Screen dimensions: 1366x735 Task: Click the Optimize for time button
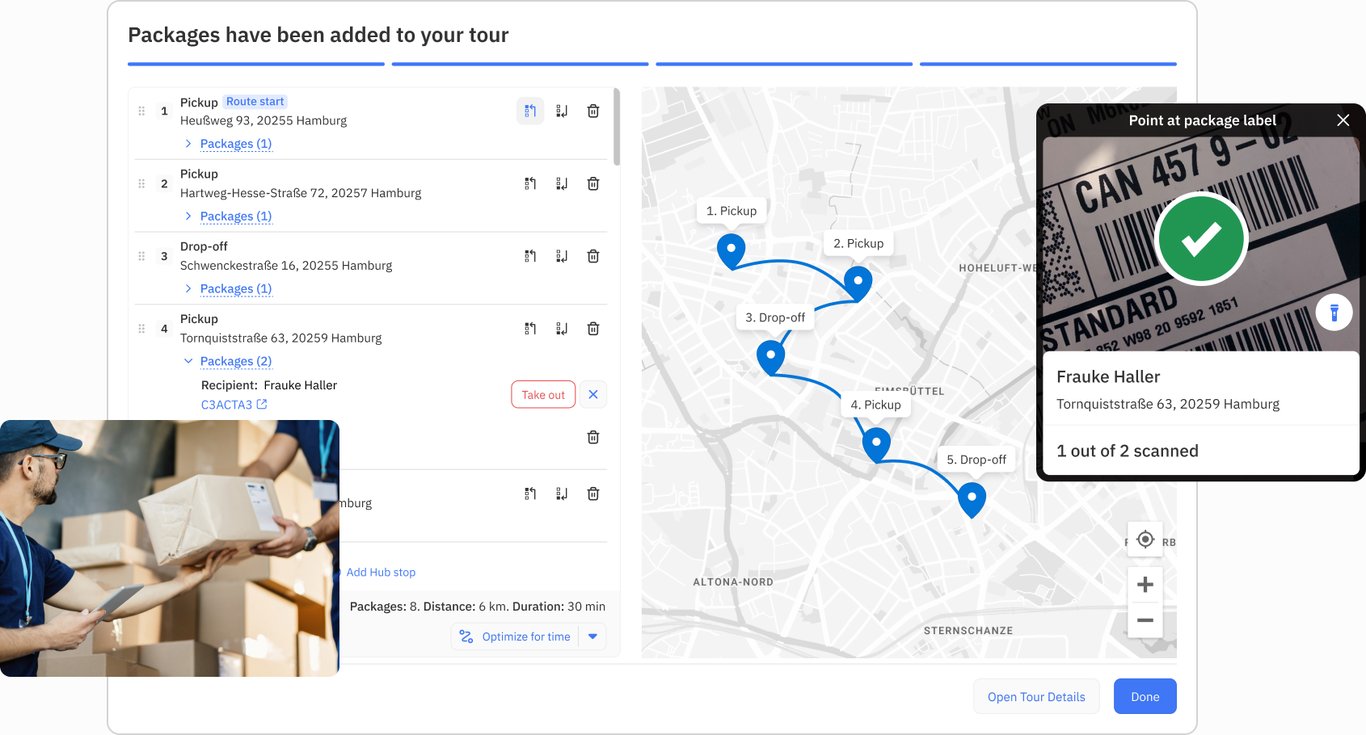point(515,637)
